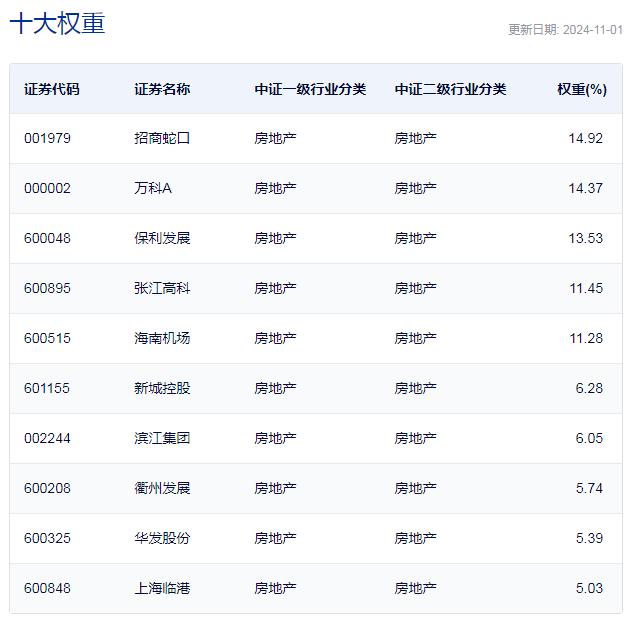Click second-level 房地产 in the 保利发展 row
This screenshot has width=627, height=621.
415,238
